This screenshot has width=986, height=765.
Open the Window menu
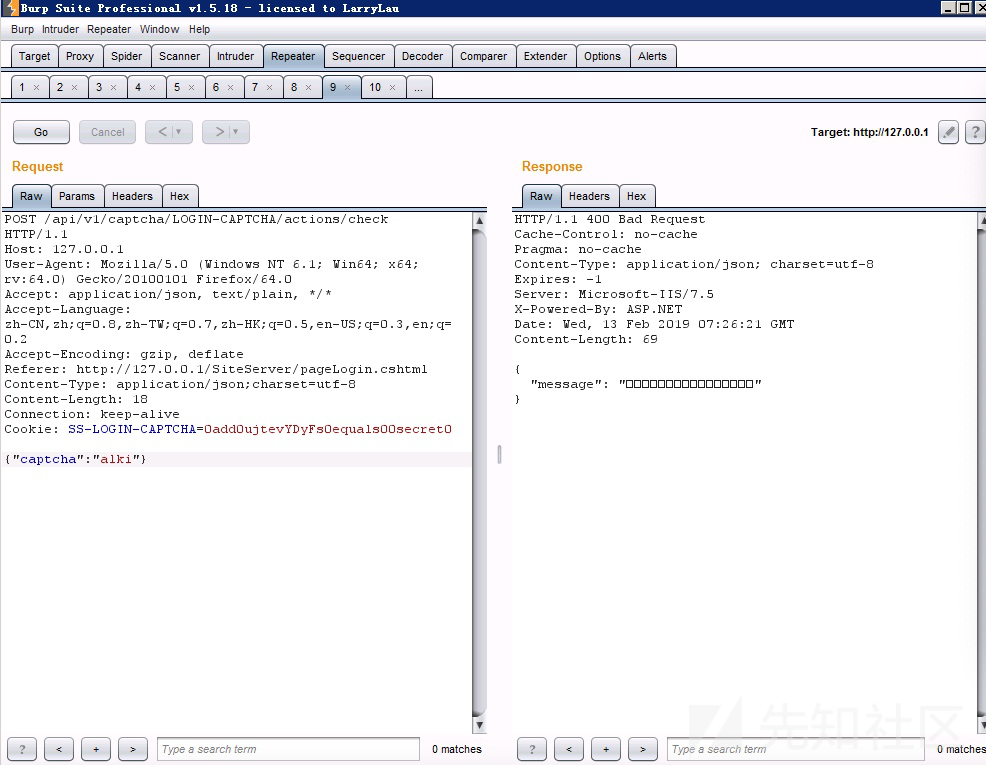159,30
